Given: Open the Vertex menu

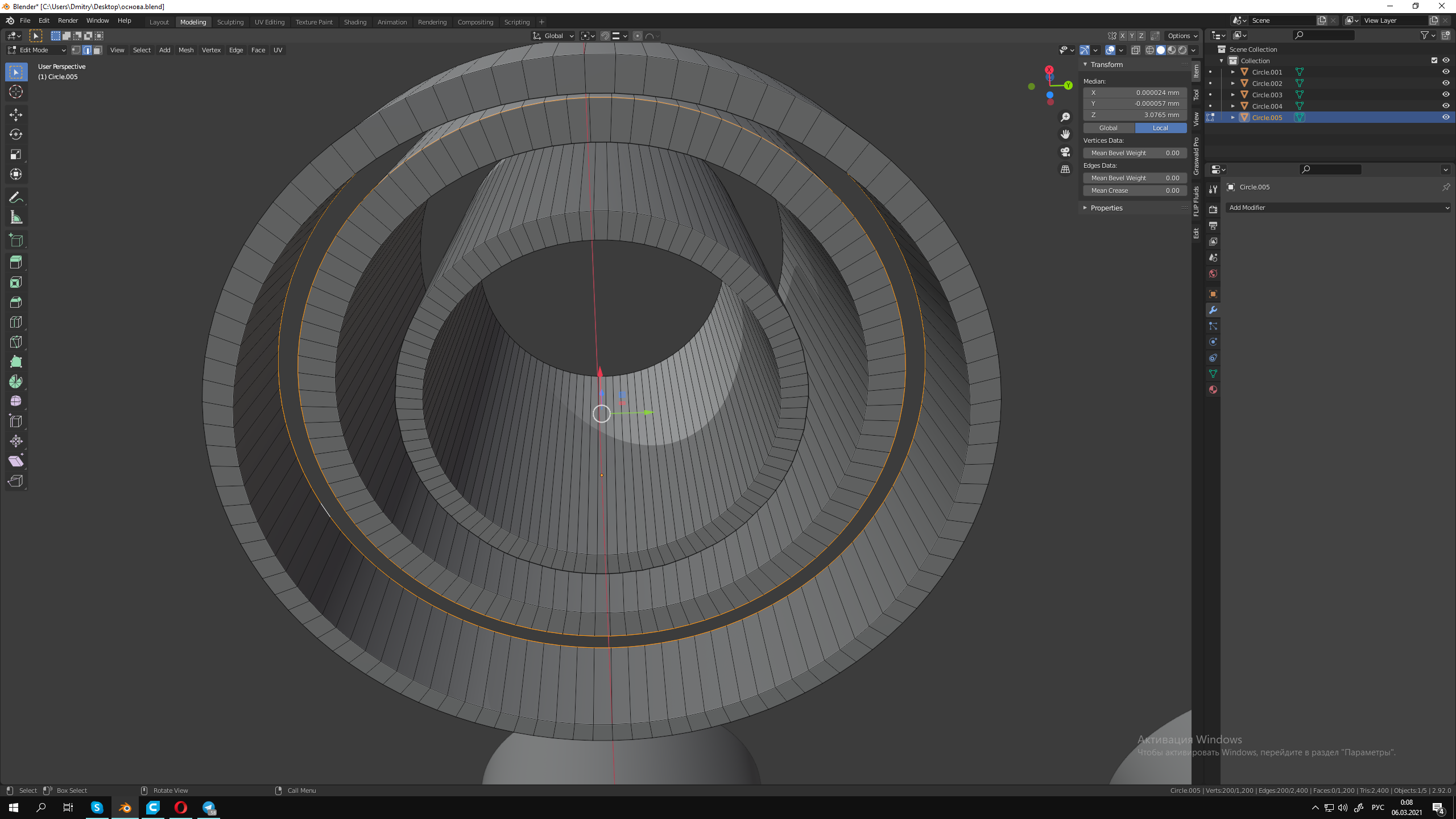Looking at the screenshot, I should 211,50.
